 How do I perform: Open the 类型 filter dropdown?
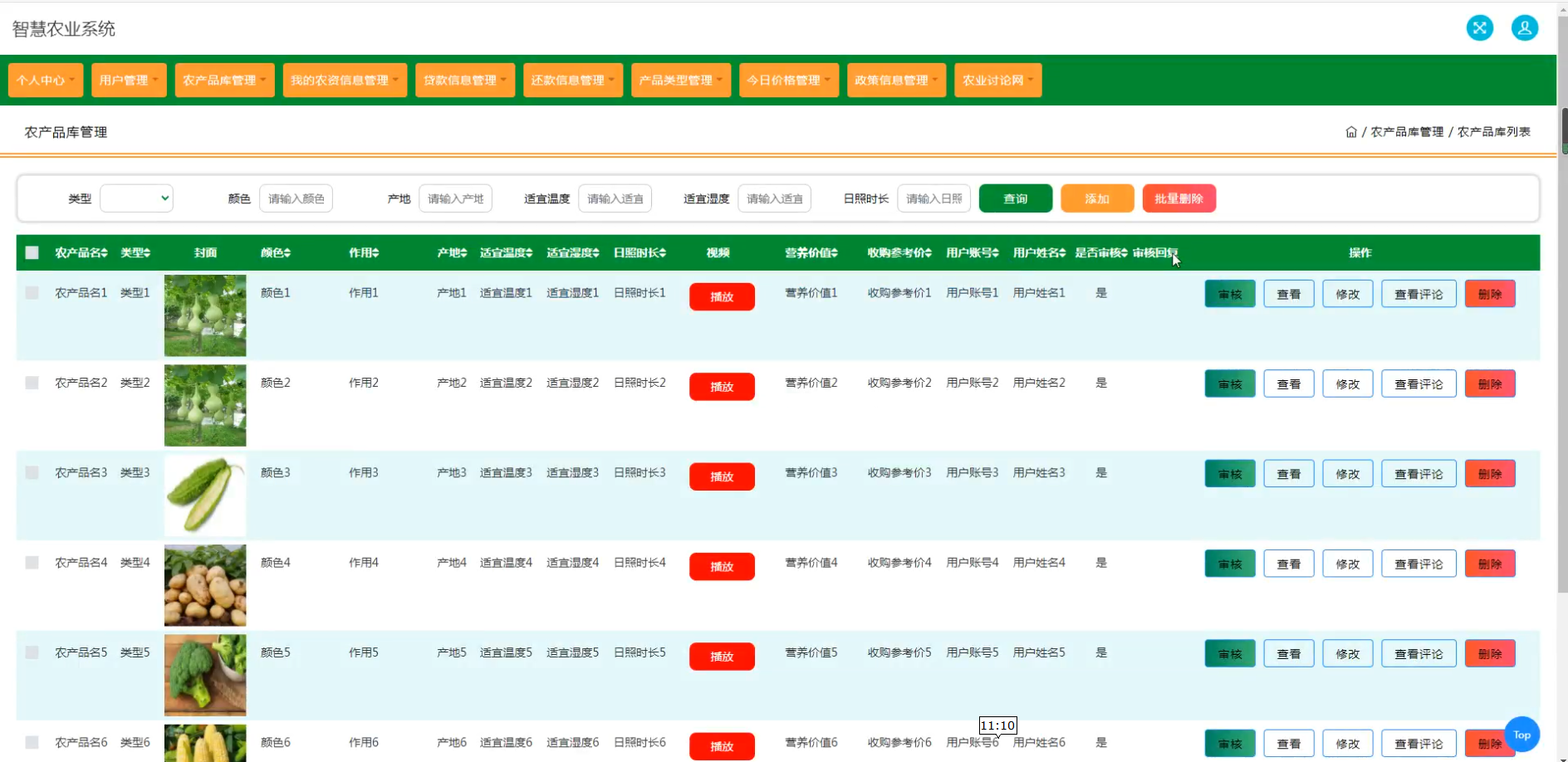click(136, 198)
